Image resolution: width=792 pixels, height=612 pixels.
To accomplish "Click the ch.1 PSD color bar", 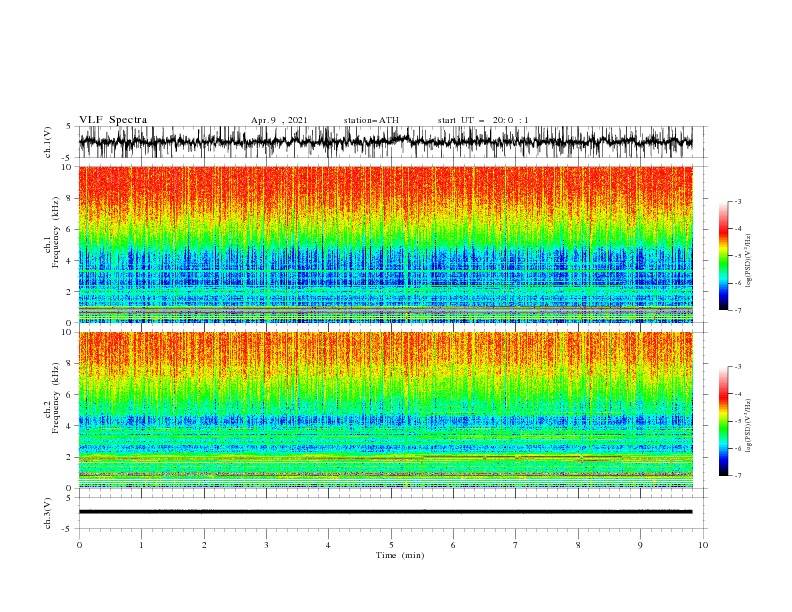I will pos(724,256).
